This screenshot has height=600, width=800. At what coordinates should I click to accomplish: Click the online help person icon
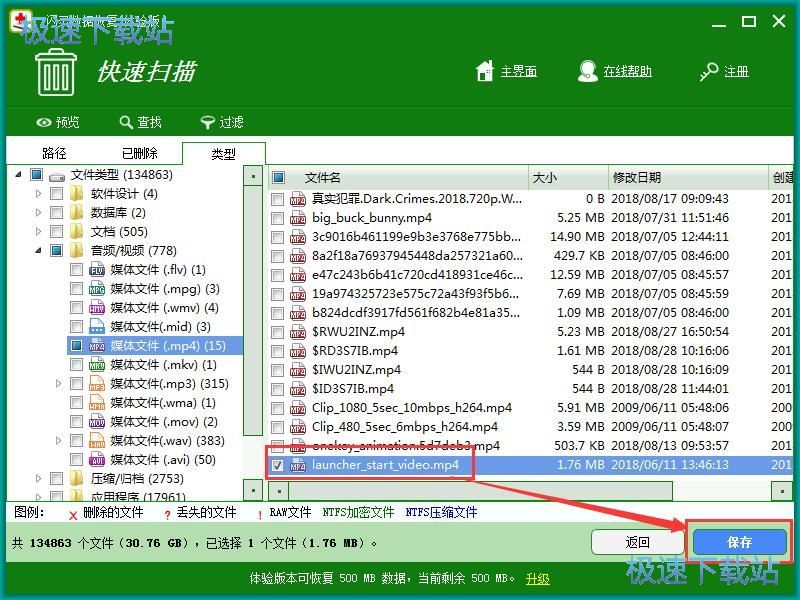[x=588, y=71]
